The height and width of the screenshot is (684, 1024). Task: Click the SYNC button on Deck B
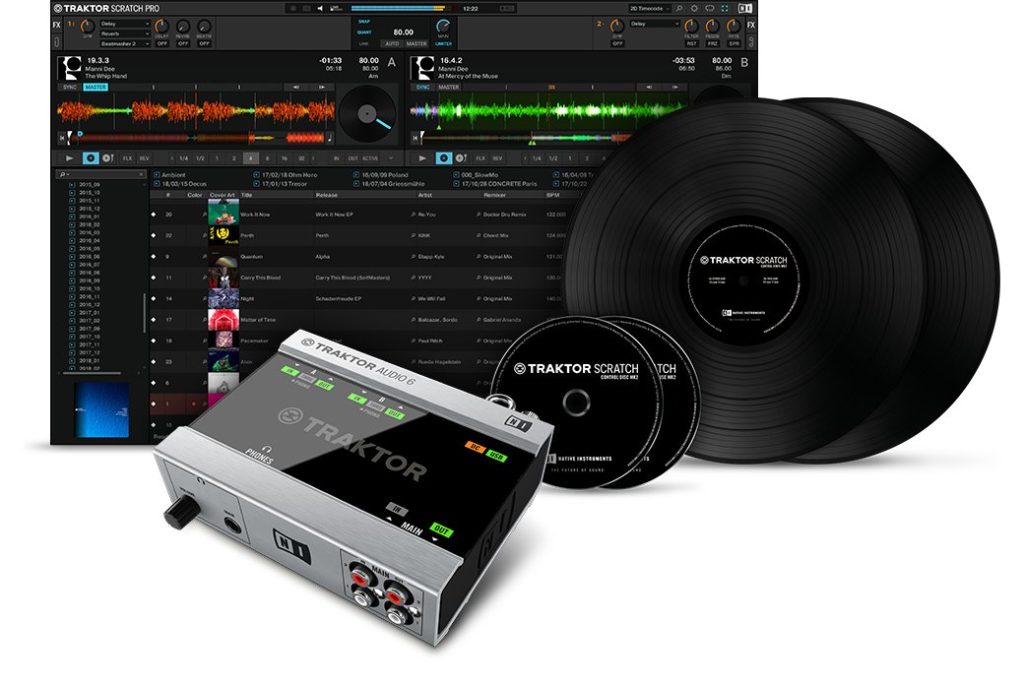(423, 87)
